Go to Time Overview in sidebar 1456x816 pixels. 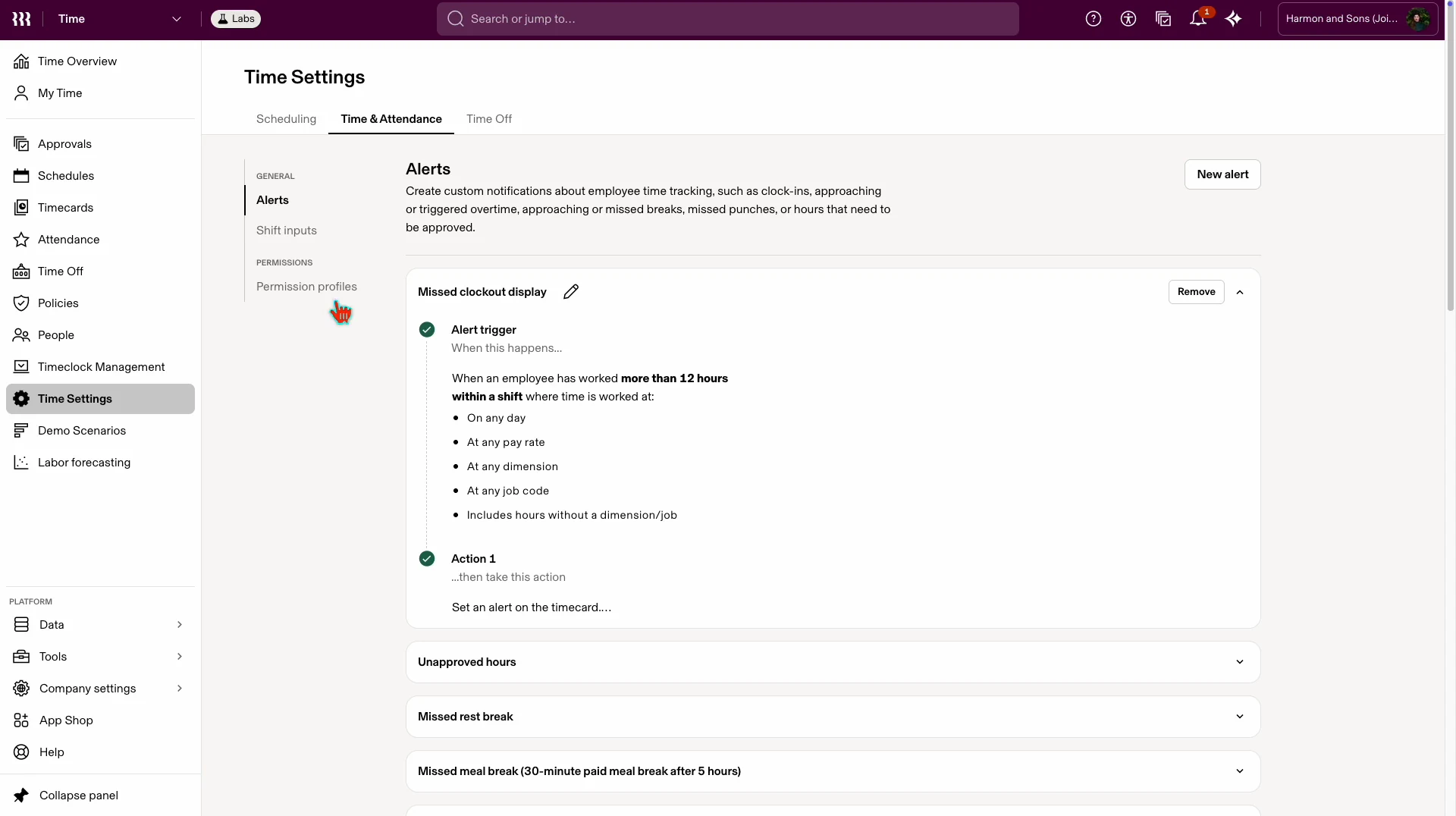point(100,61)
